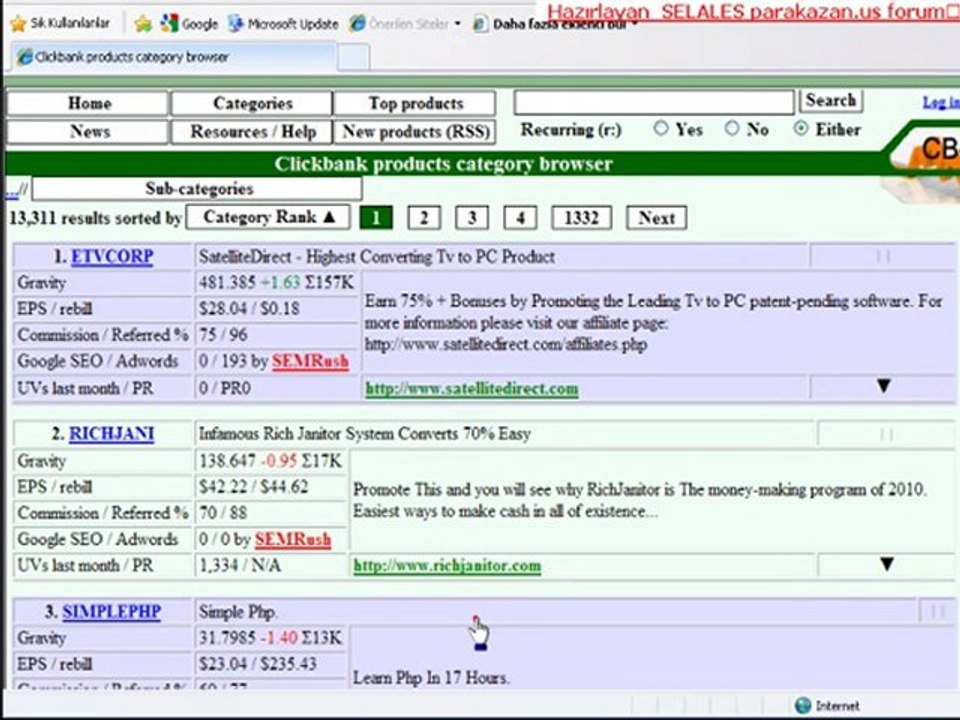Go to results page 3
The width and height of the screenshot is (960, 720).
pyautogui.click(x=472, y=218)
